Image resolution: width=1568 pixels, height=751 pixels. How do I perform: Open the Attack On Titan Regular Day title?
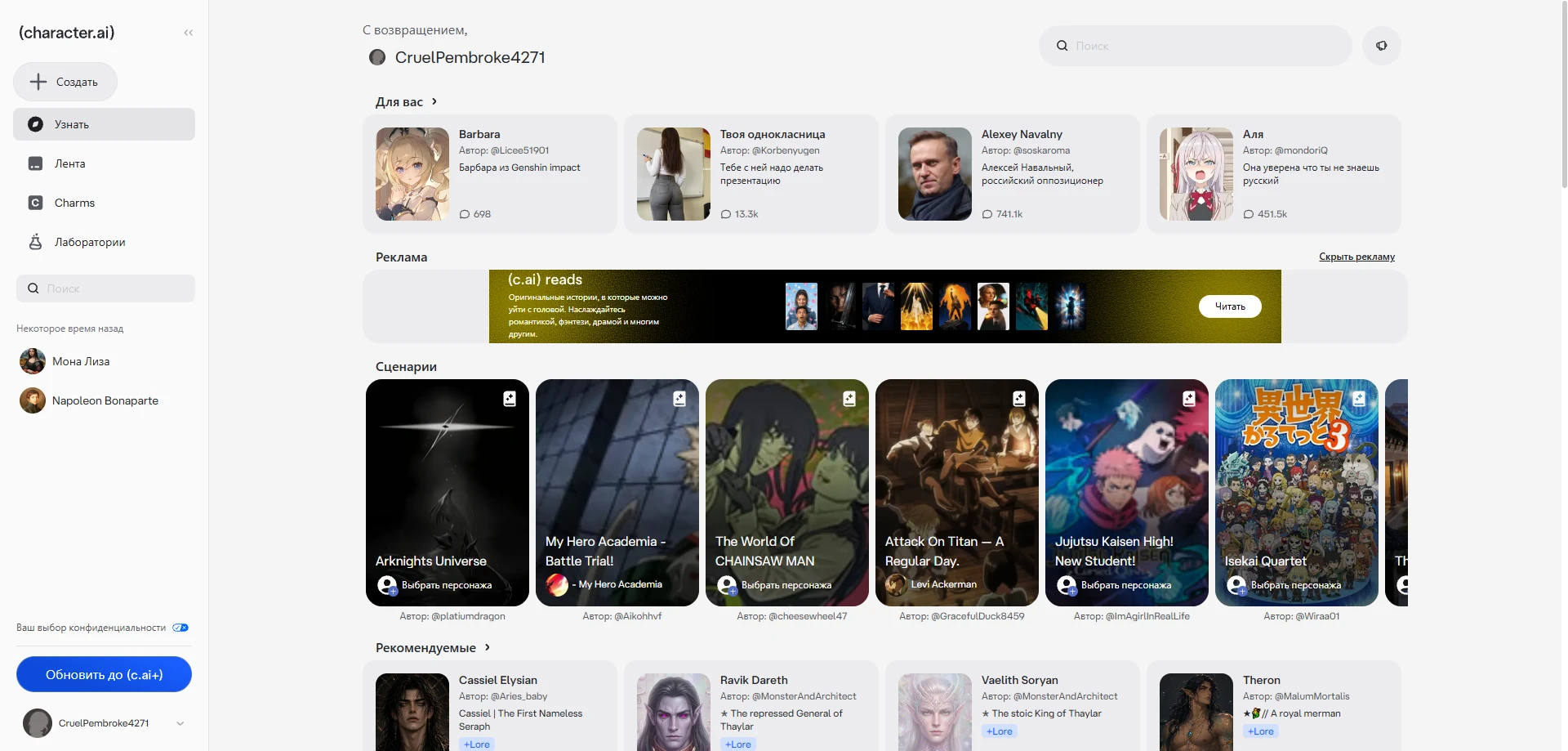coord(945,551)
